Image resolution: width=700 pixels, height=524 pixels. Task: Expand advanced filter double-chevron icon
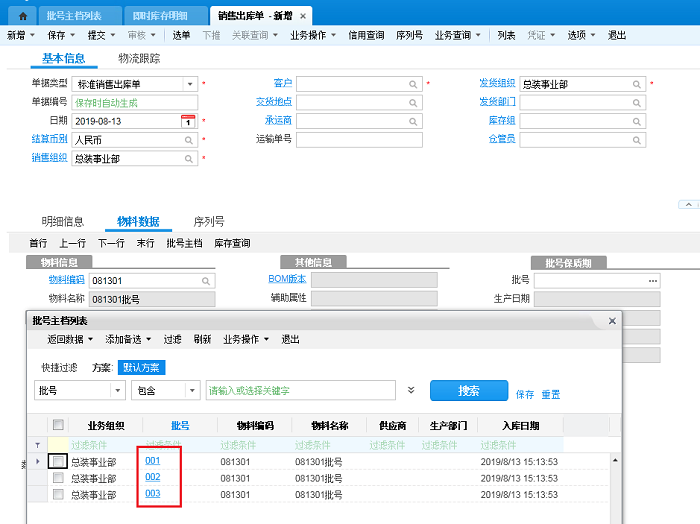[x=411, y=390]
